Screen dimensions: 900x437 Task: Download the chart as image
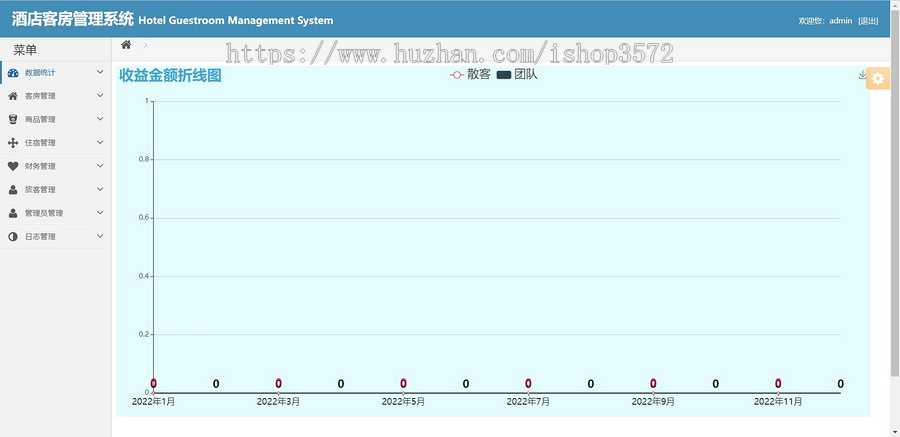(x=862, y=75)
